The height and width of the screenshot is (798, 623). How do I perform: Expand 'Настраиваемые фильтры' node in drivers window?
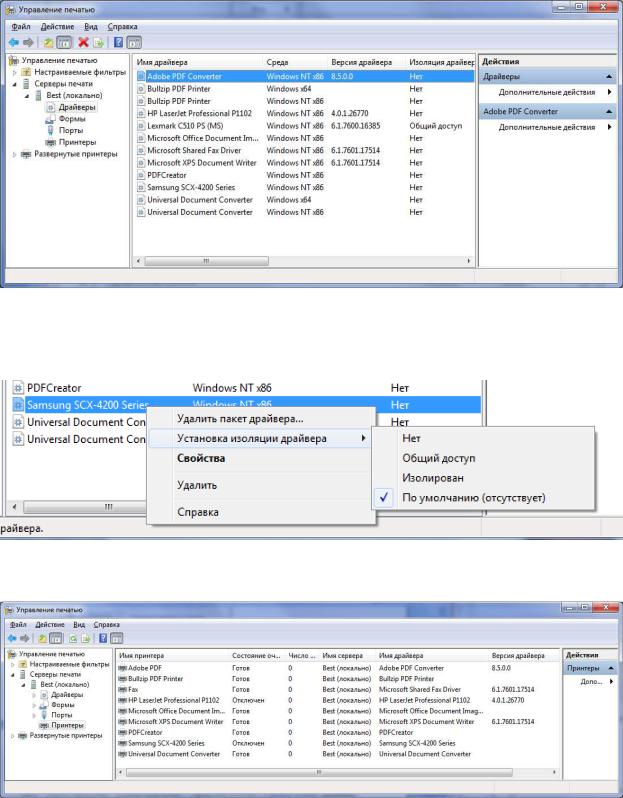(x=15, y=72)
